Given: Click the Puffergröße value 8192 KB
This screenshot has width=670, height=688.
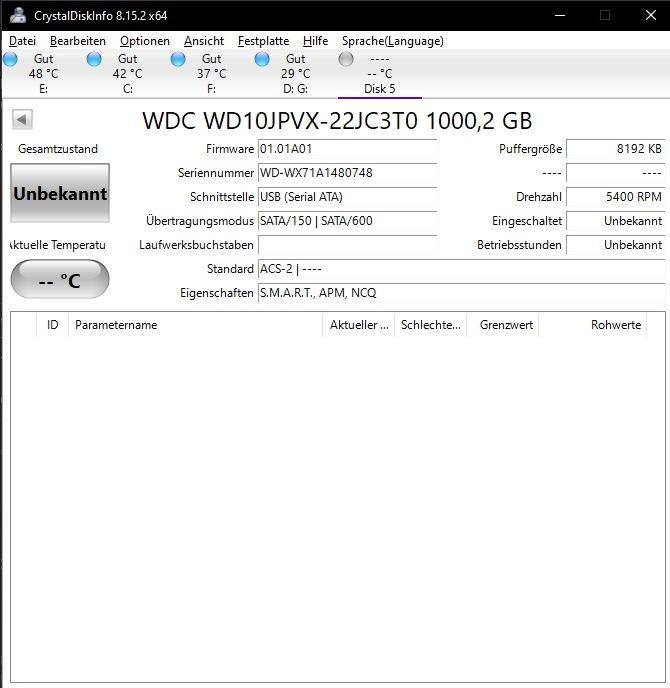Looking at the screenshot, I should tap(616, 149).
